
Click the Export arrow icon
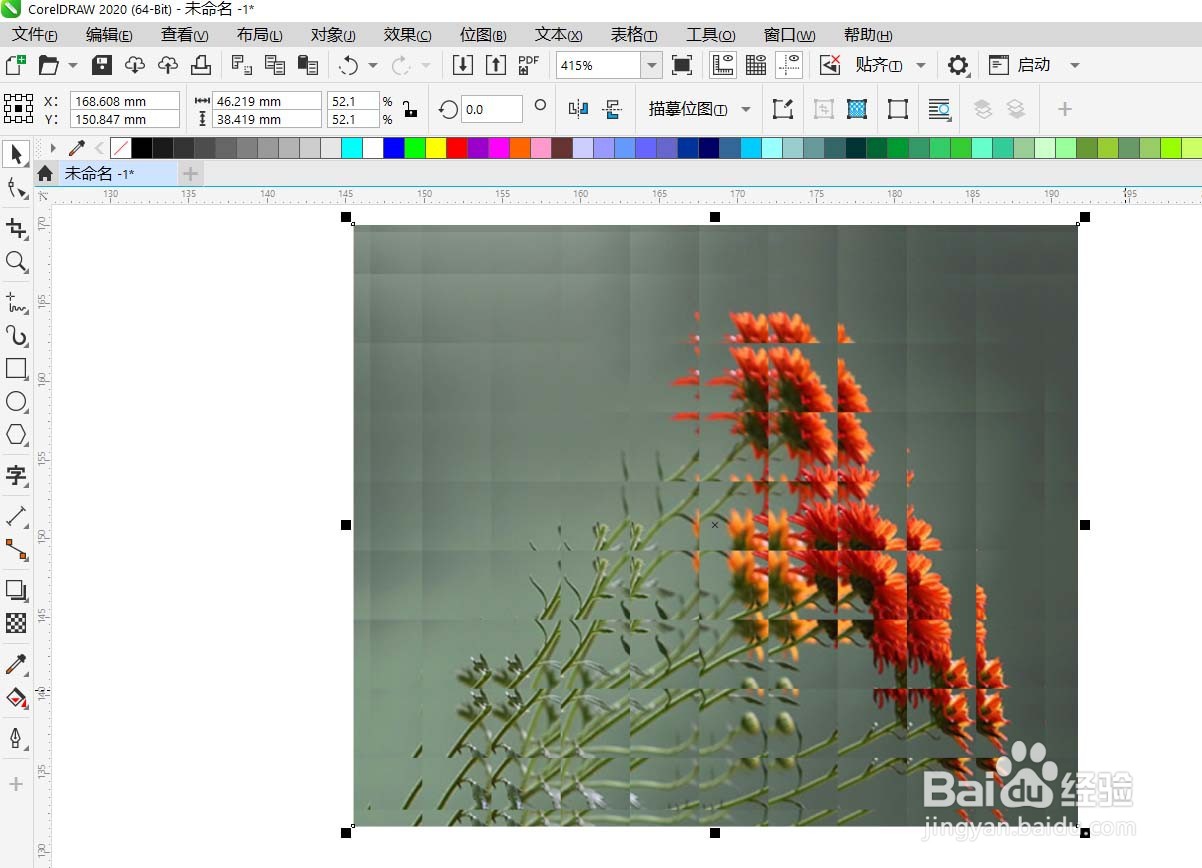coord(496,65)
